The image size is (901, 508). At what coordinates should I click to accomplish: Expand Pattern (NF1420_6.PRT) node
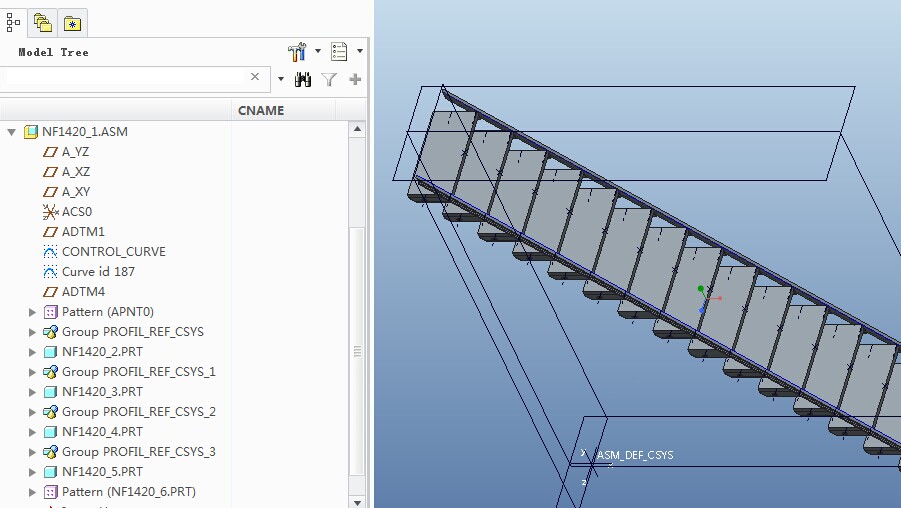[33, 492]
